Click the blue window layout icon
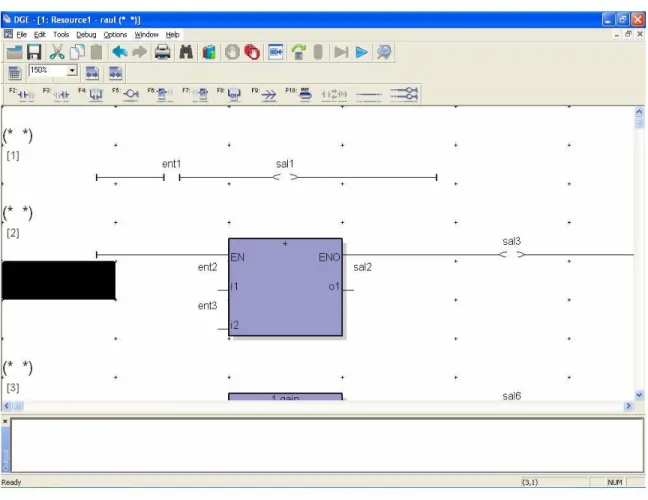 [276, 52]
